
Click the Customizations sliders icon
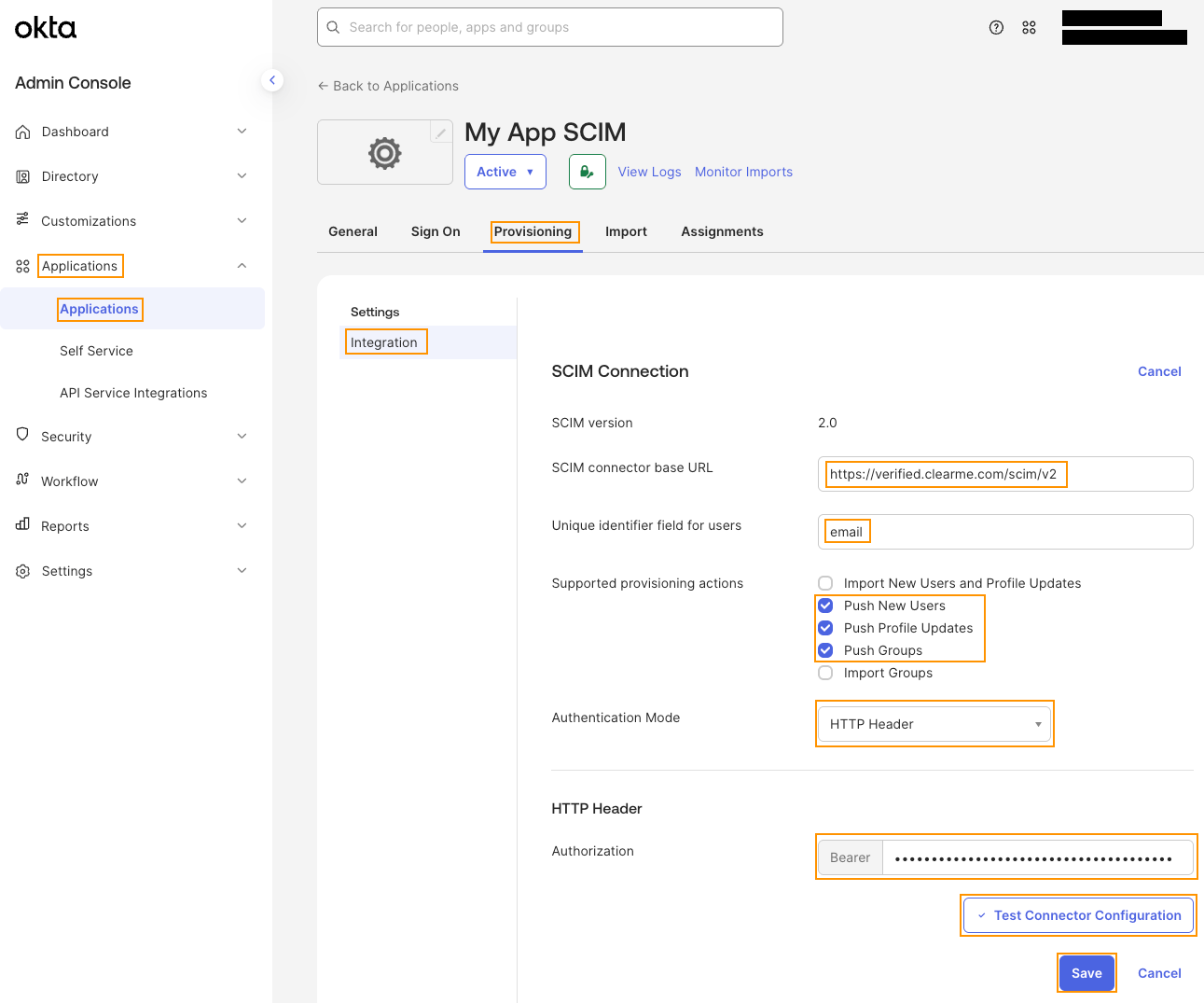pos(23,219)
